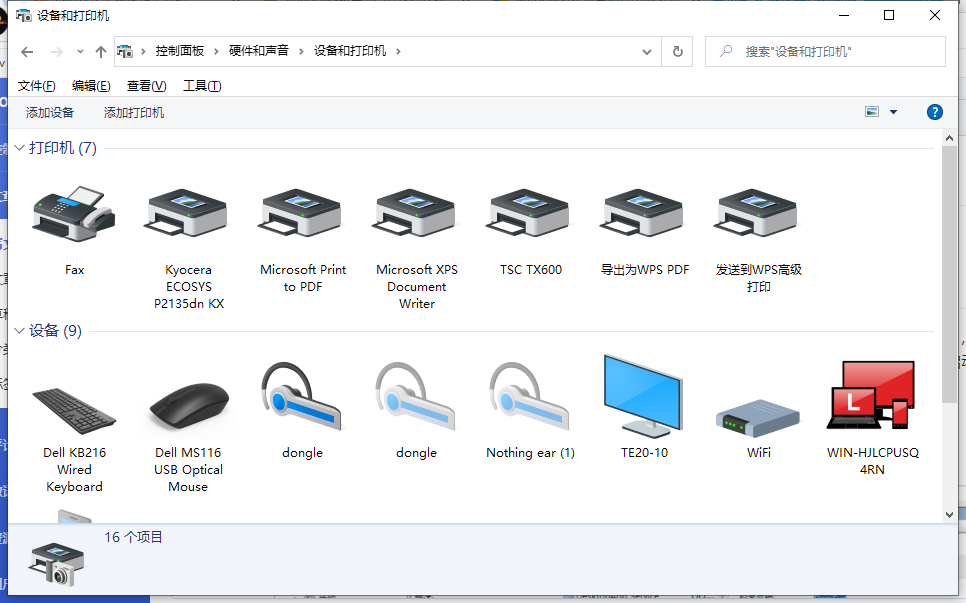Open the 工具(T) menu
The image size is (966, 603).
202,86
